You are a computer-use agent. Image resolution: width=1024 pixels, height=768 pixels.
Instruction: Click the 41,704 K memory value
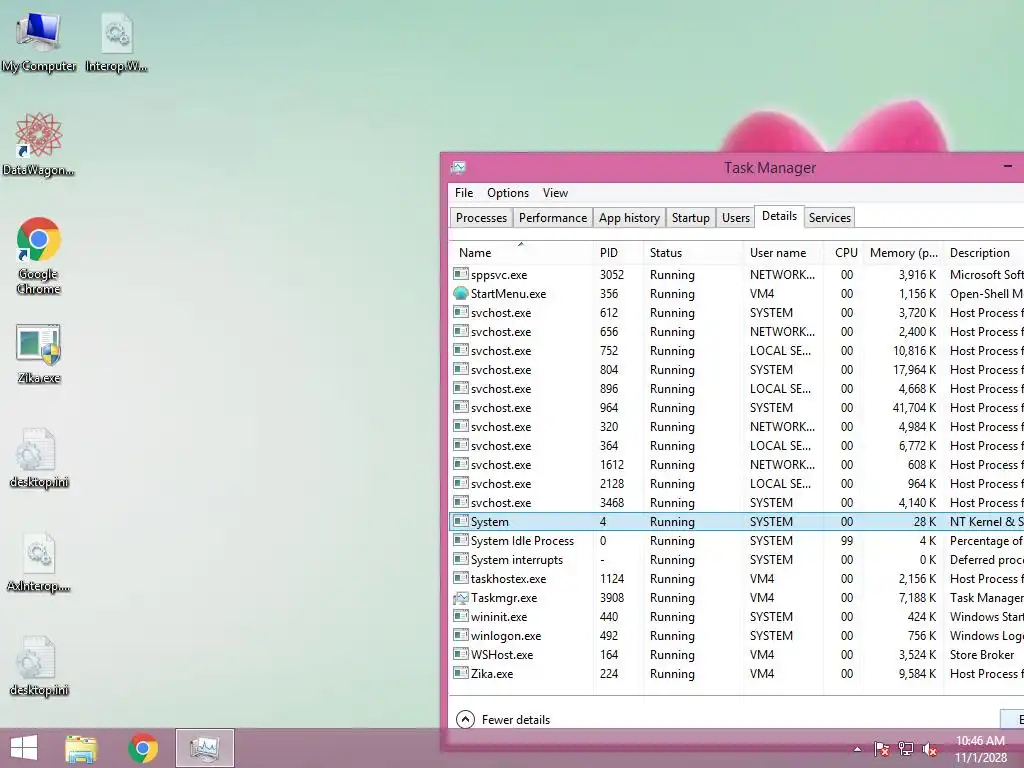[914, 408]
